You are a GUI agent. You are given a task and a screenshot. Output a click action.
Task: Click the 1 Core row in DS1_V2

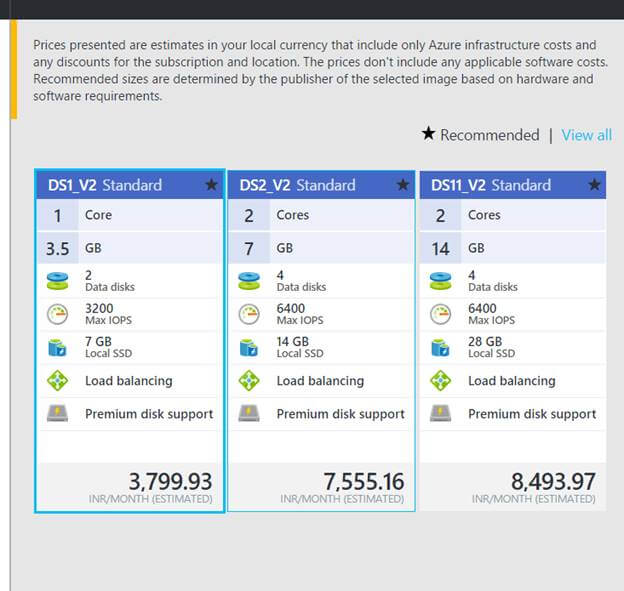(x=130, y=215)
